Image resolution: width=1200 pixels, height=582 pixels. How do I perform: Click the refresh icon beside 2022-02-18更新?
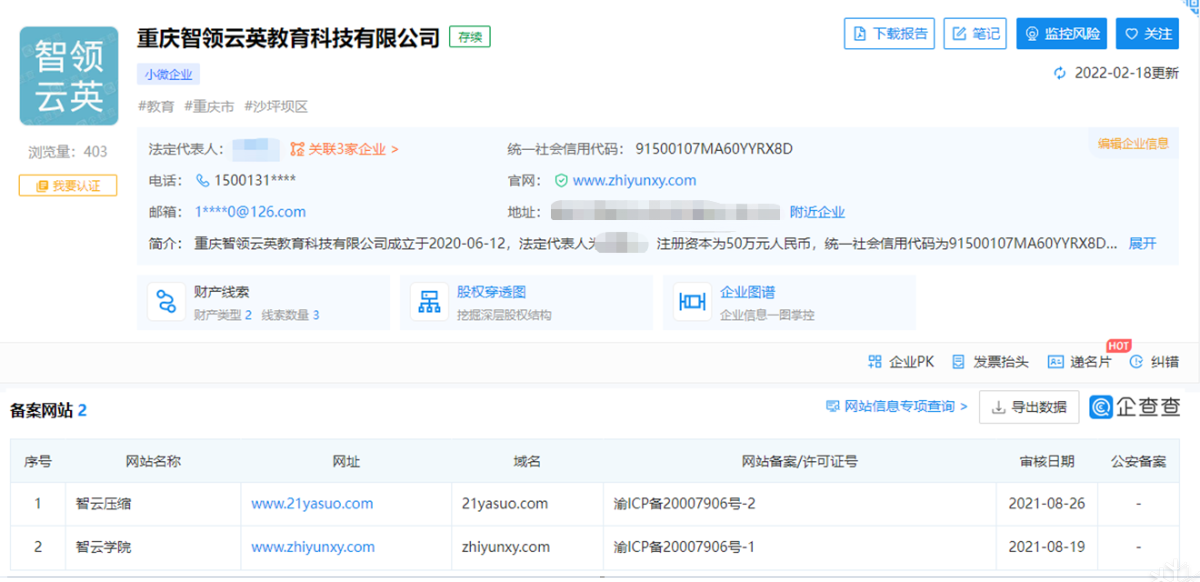tap(1060, 73)
